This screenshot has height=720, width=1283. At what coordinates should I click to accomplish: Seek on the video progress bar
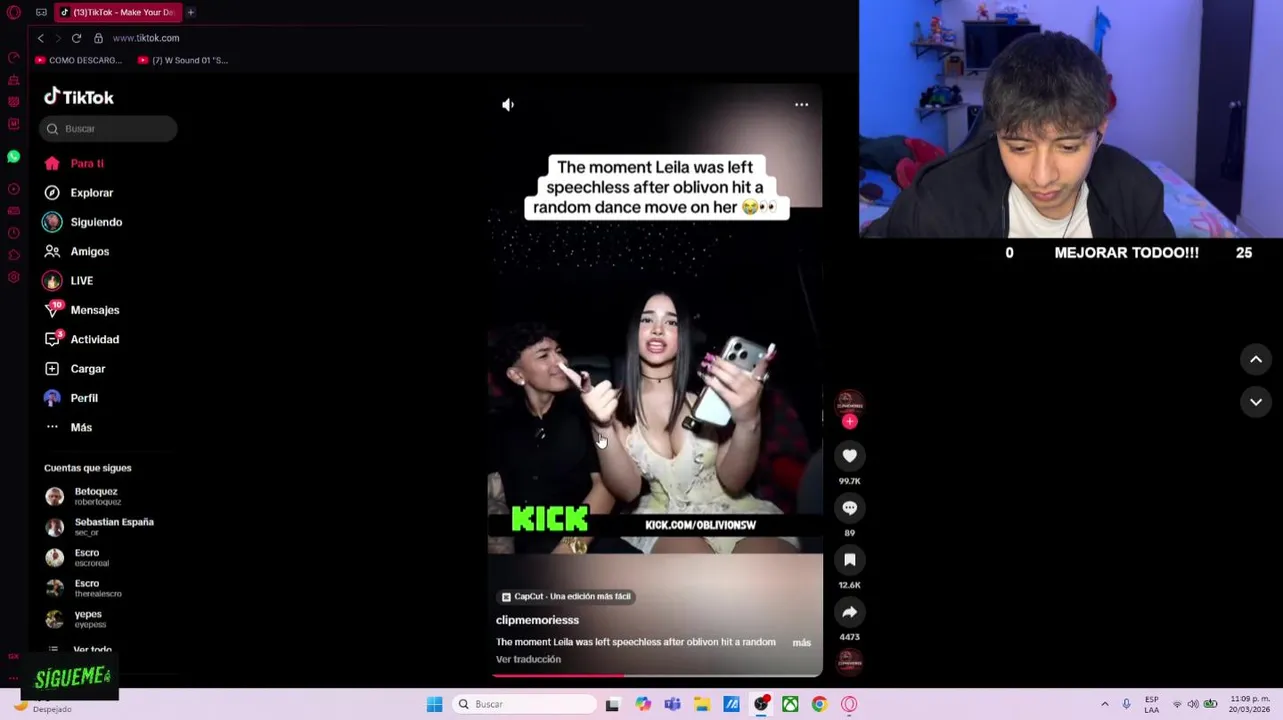pyautogui.click(x=655, y=675)
